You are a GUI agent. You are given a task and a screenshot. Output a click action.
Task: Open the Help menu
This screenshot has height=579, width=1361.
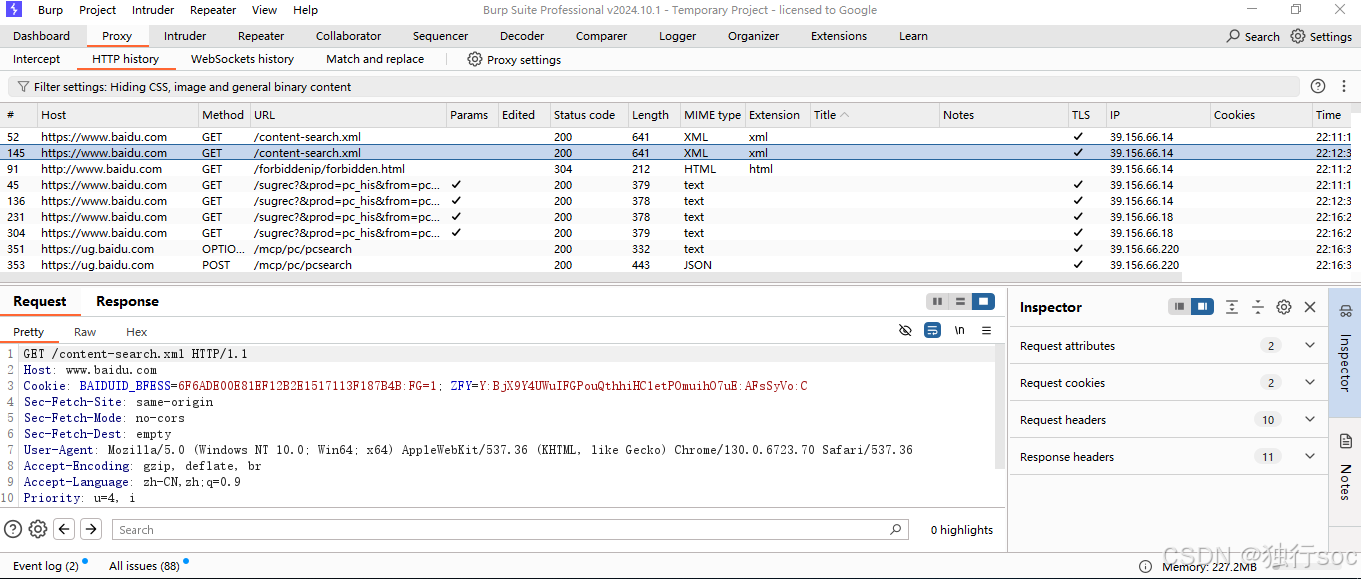click(306, 10)
